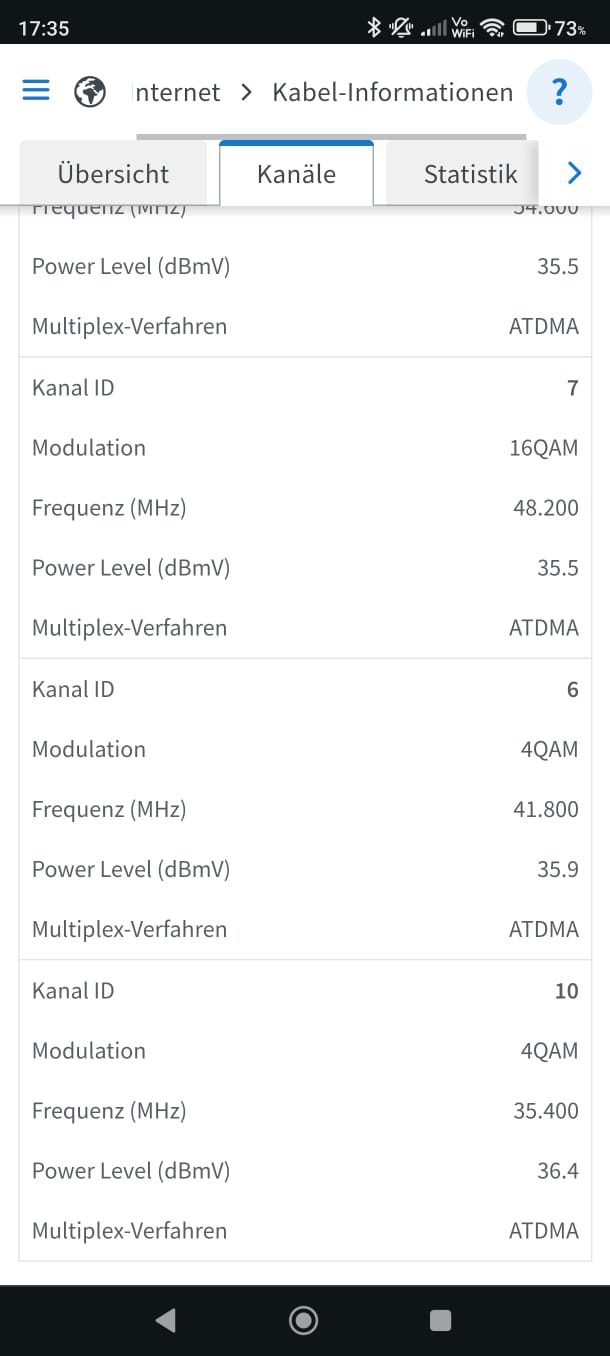
Task: Tap the breadcrumb chevron separator
Action: coord(246,93)
